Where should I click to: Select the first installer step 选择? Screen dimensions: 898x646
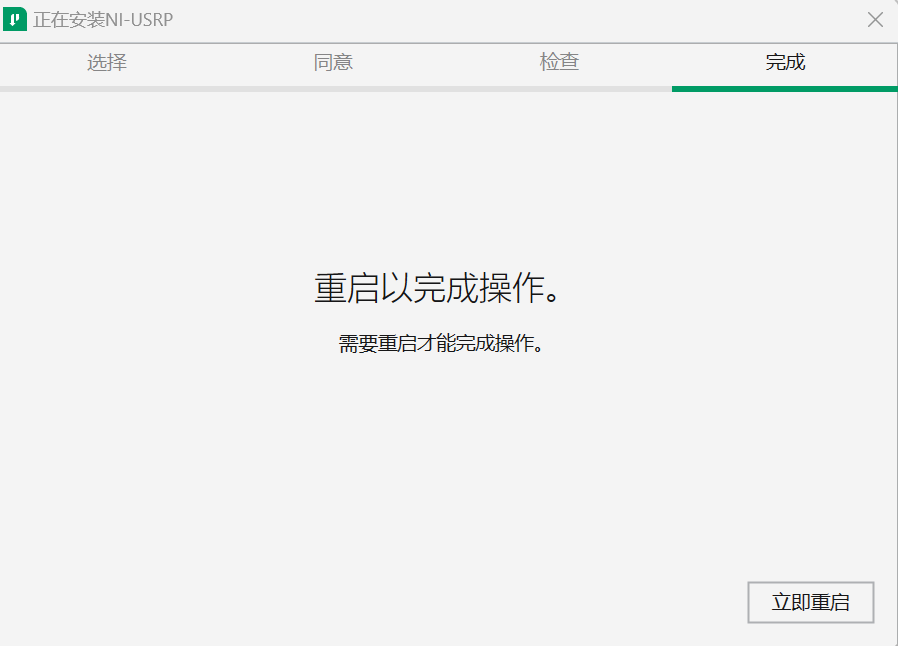tap(106, 62)
